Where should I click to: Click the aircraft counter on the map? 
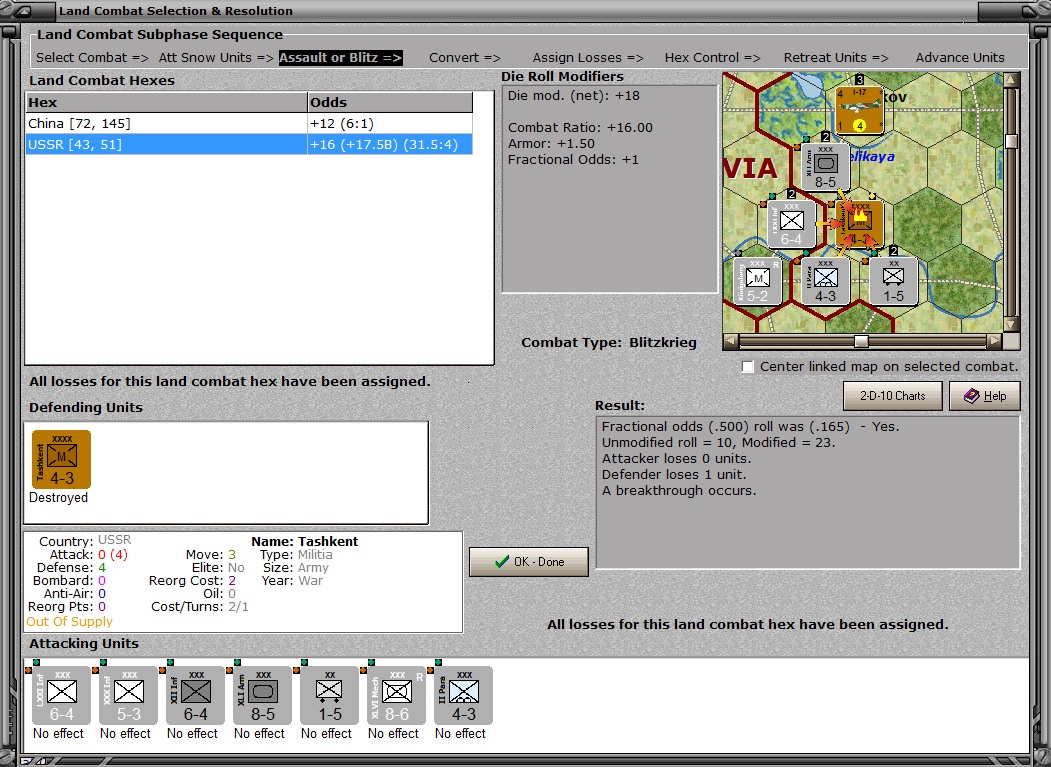859,109
